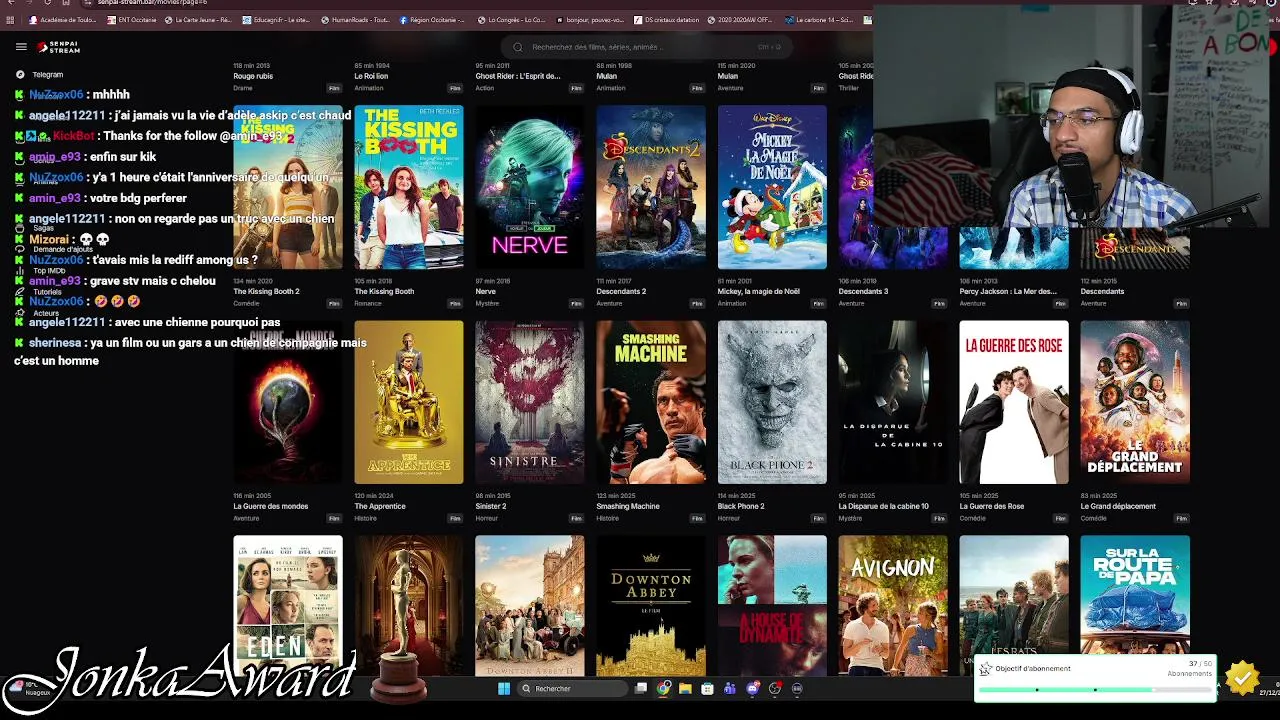Open the Lo Congrès bookmark
The width and height of the screenshot is (1280, 720).
coord(511,19)
